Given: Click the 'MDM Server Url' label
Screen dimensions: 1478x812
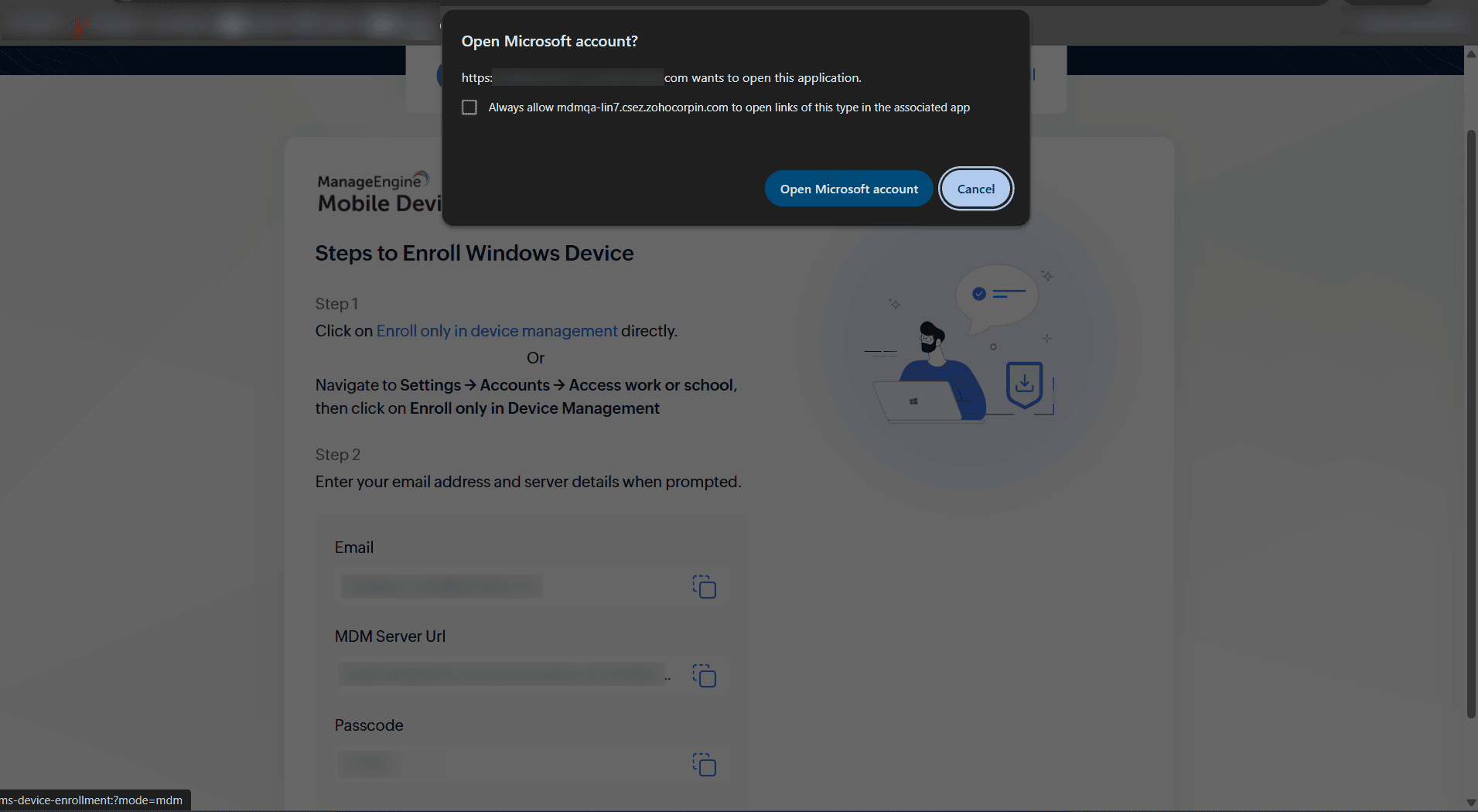Looking at the screenshot, I should coord(390,636).
